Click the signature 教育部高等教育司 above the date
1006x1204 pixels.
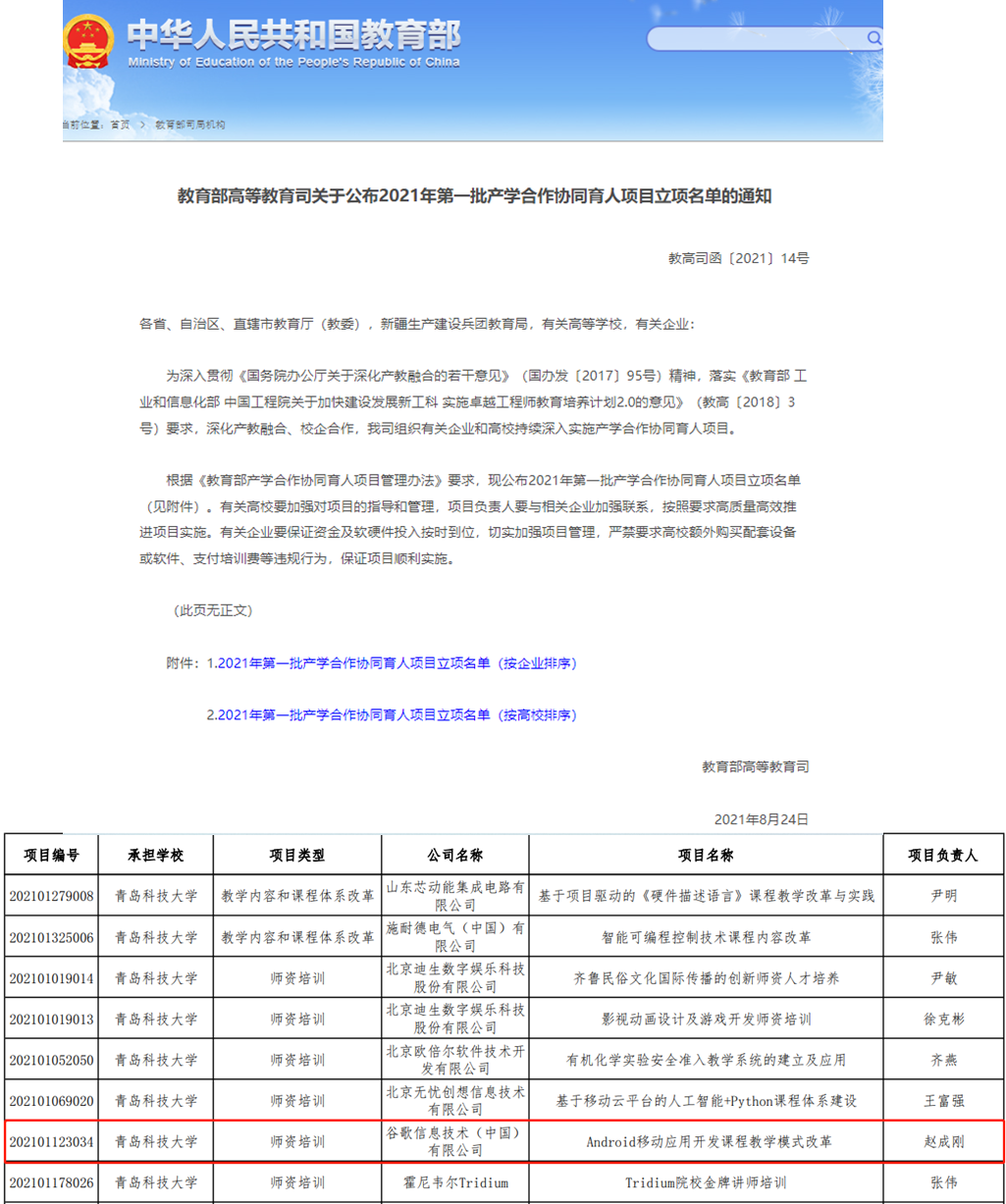(756, 767)
